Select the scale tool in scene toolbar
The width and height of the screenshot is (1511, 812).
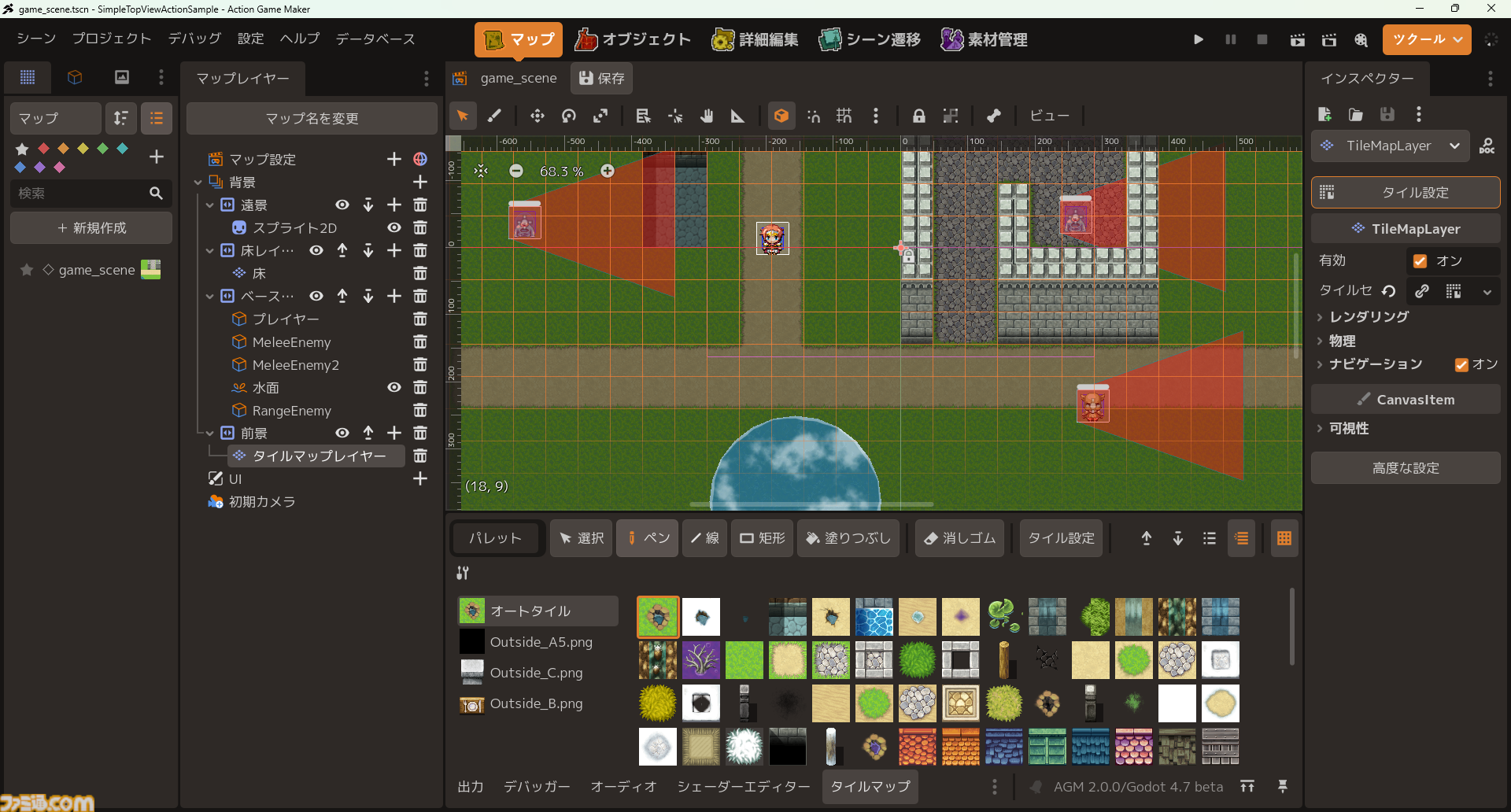pyautogui.click(x=600, y=116)
